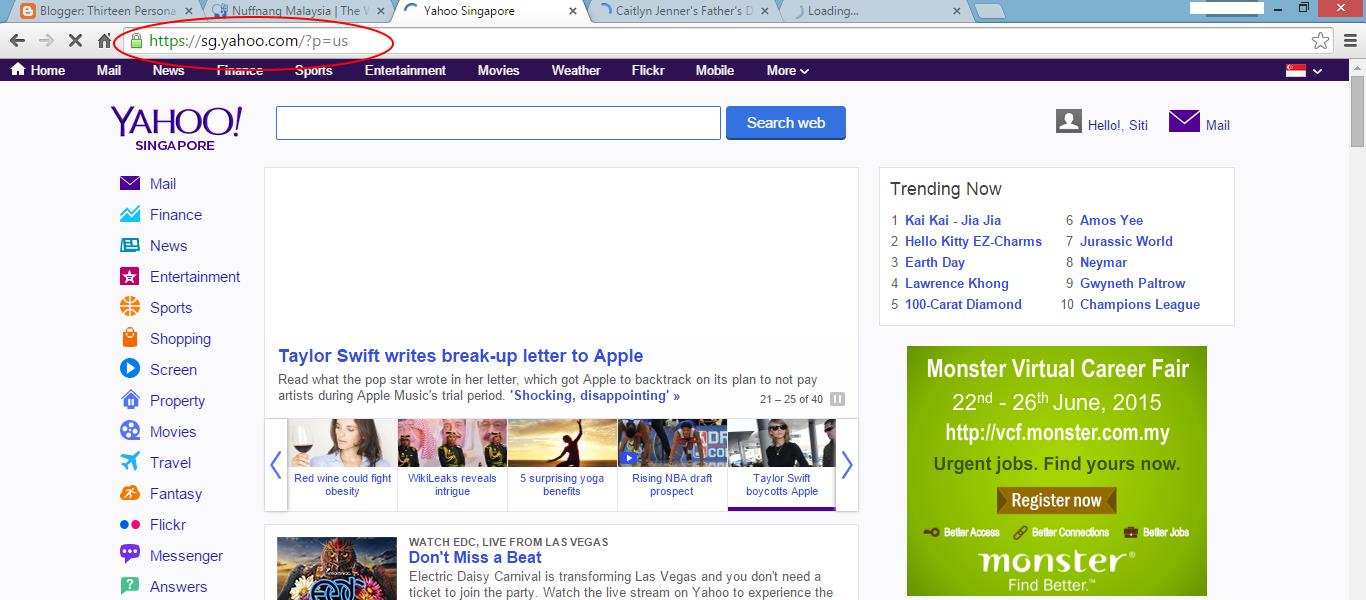This screenshot has width=1366, height=600.
Task: Open the Flickr dots icon in sidebar
Action: pos(130,524)
